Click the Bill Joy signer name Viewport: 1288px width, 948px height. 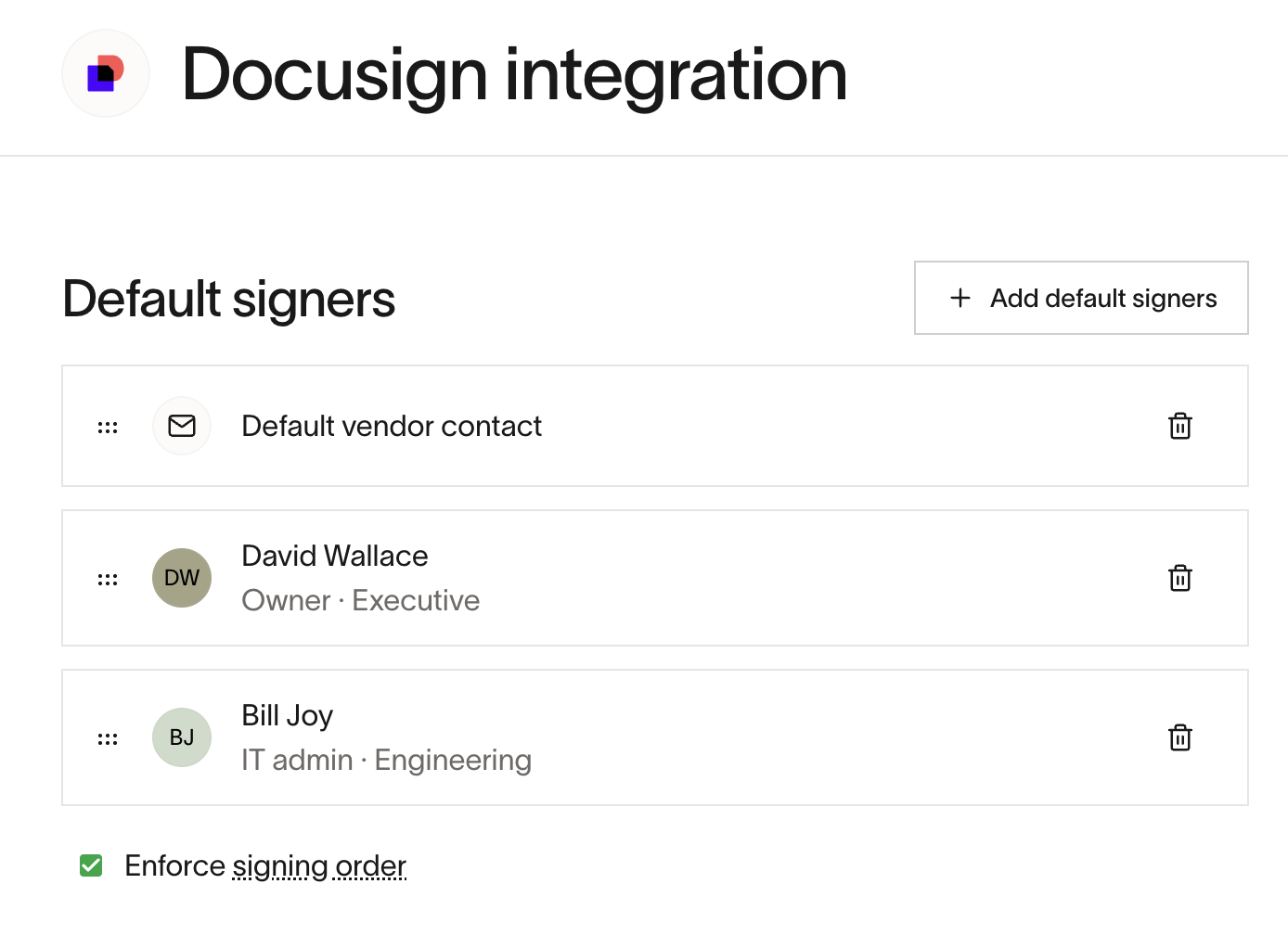287,715
